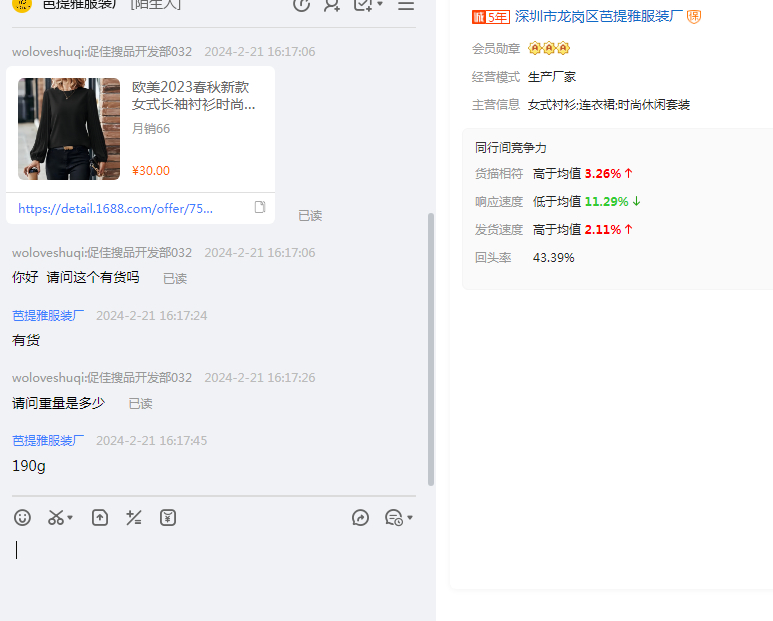
Task: Click the add contact person icon
Action: (x=332, y=5)
